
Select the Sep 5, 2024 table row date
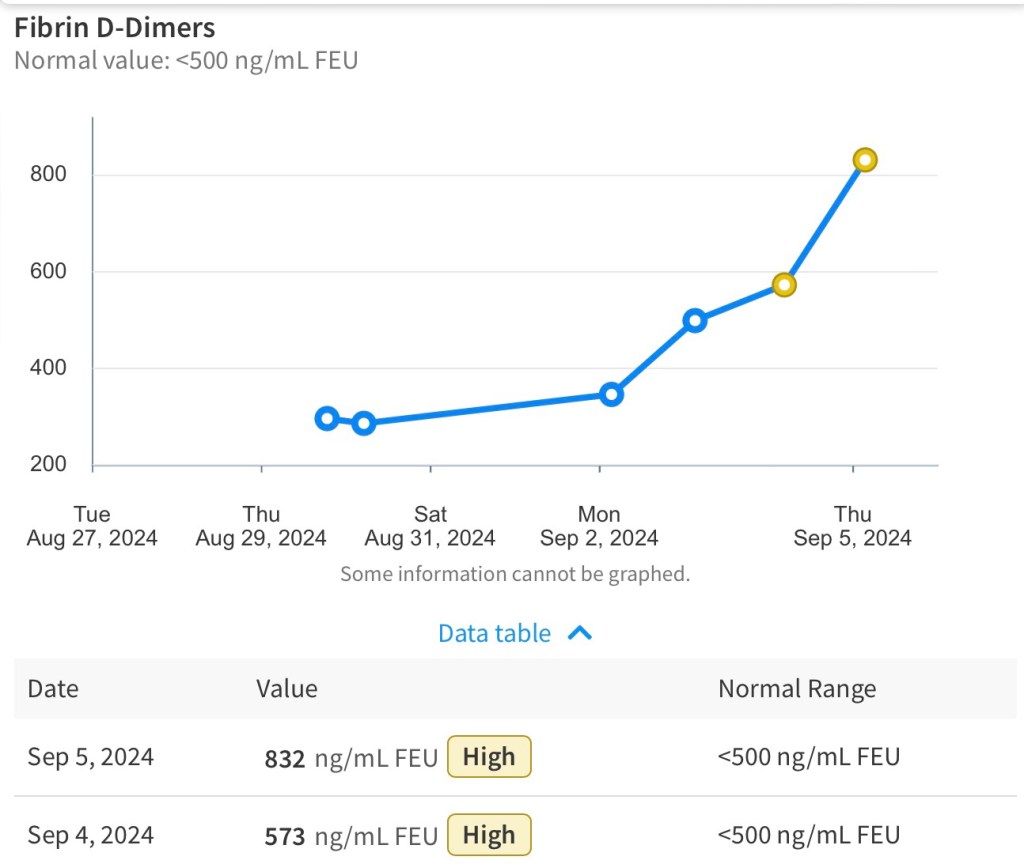pyautogui.click(x=91, y=757)
